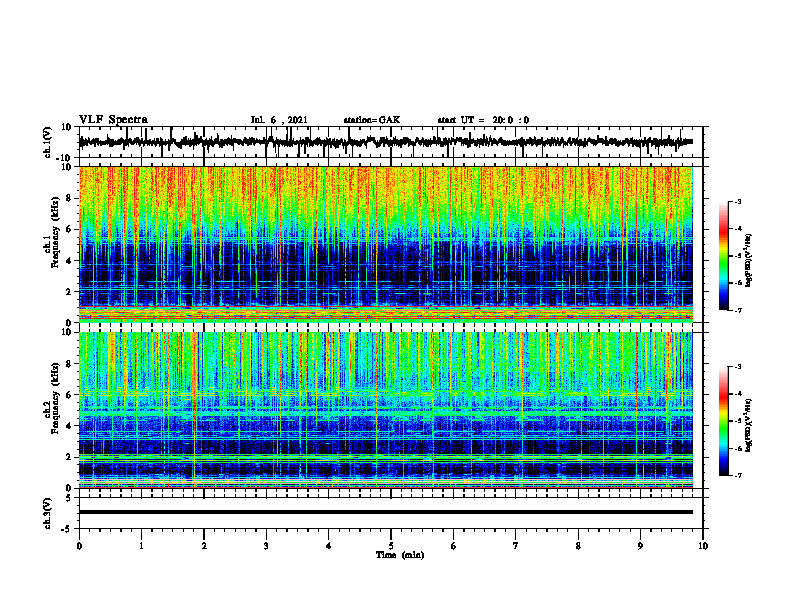Click time axis tick label "1"
Screen dimensions: 792x612
(141, 546)
